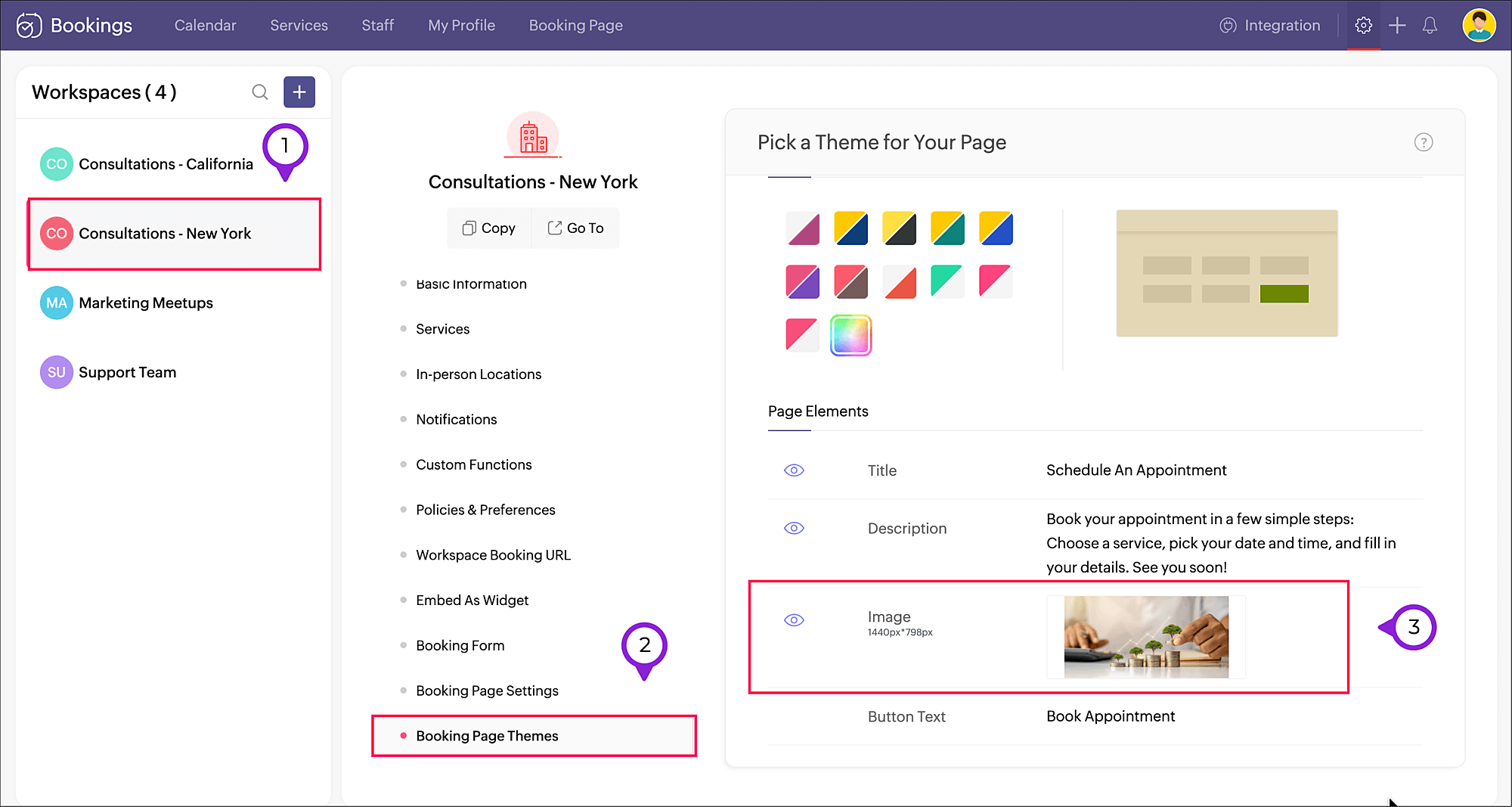The height and width of the screenshot is (807, 1512).
Task: Switch to the Booking Page tab
Action: tap(576, 26)
